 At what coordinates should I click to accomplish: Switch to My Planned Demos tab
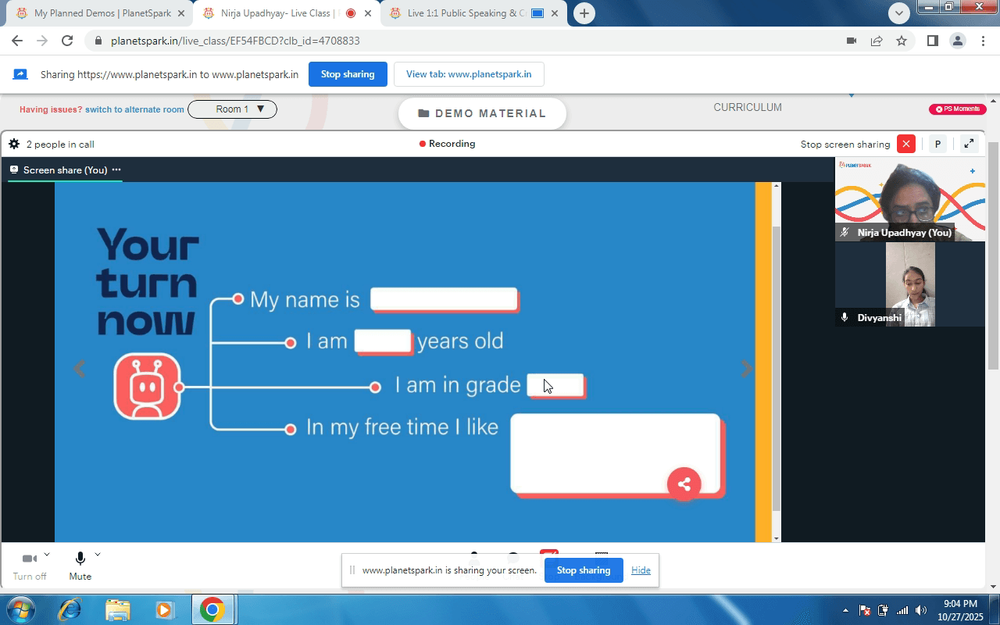click(x=102, y=13)
